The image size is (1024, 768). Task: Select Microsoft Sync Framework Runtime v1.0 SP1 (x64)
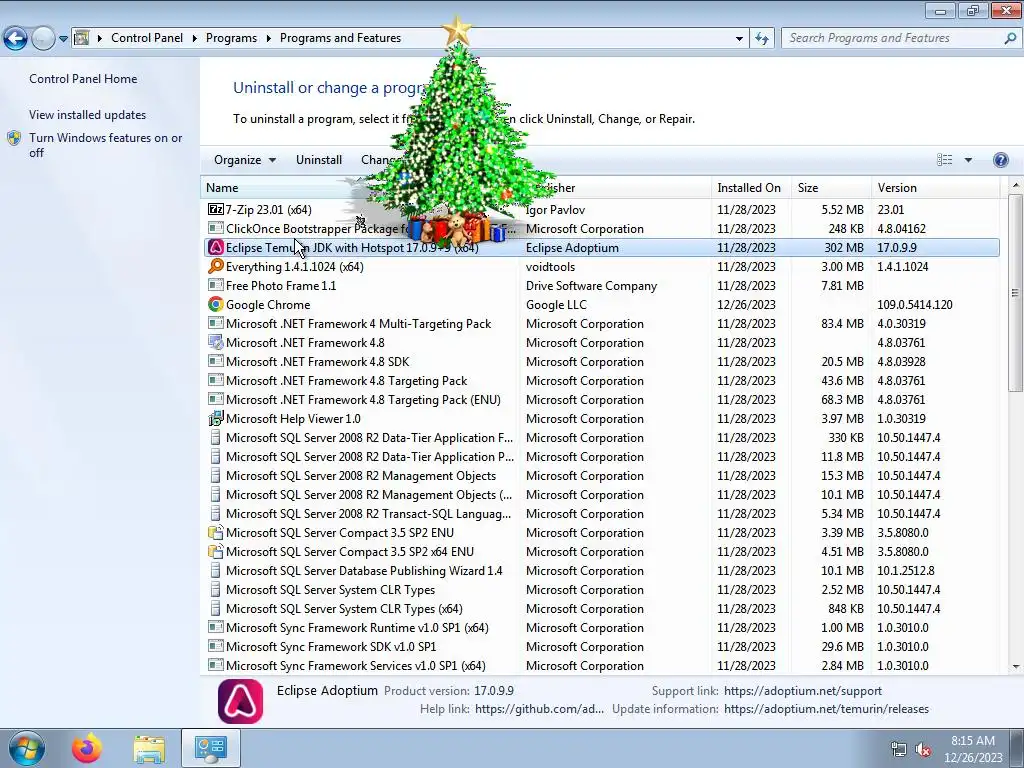pos(600,628)
